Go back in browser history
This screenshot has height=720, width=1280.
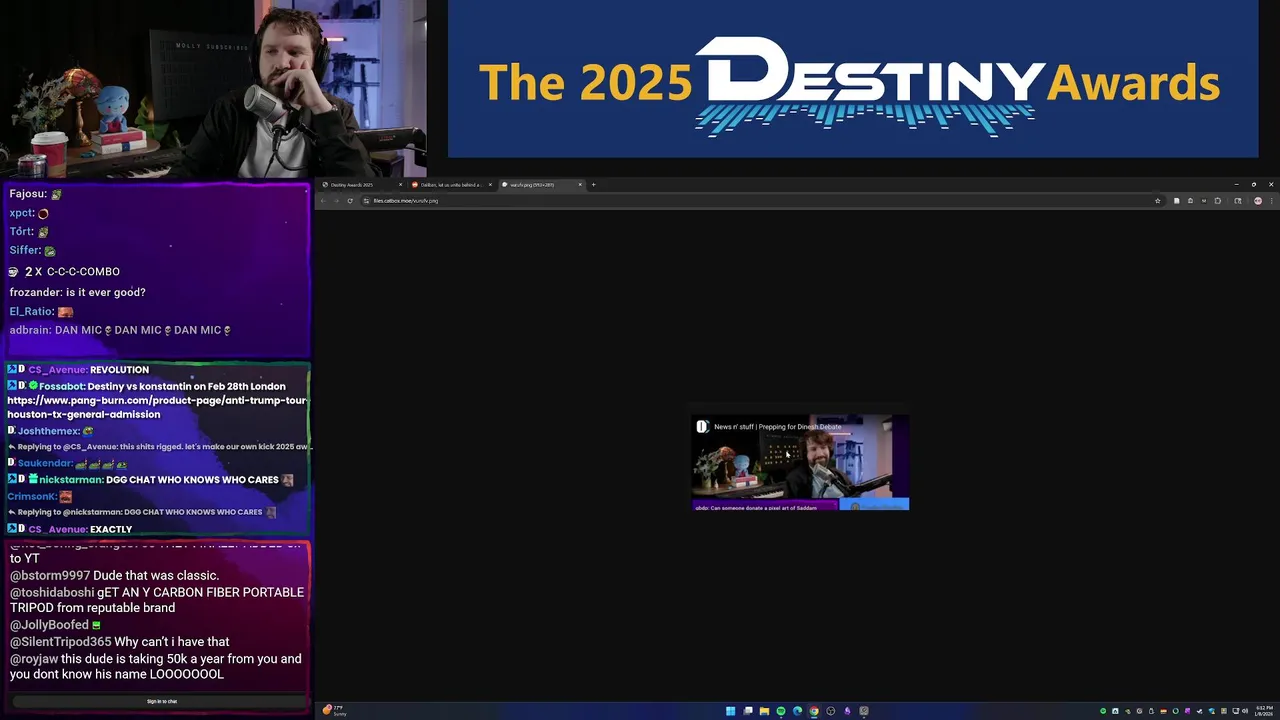click(x=323, y=201)
